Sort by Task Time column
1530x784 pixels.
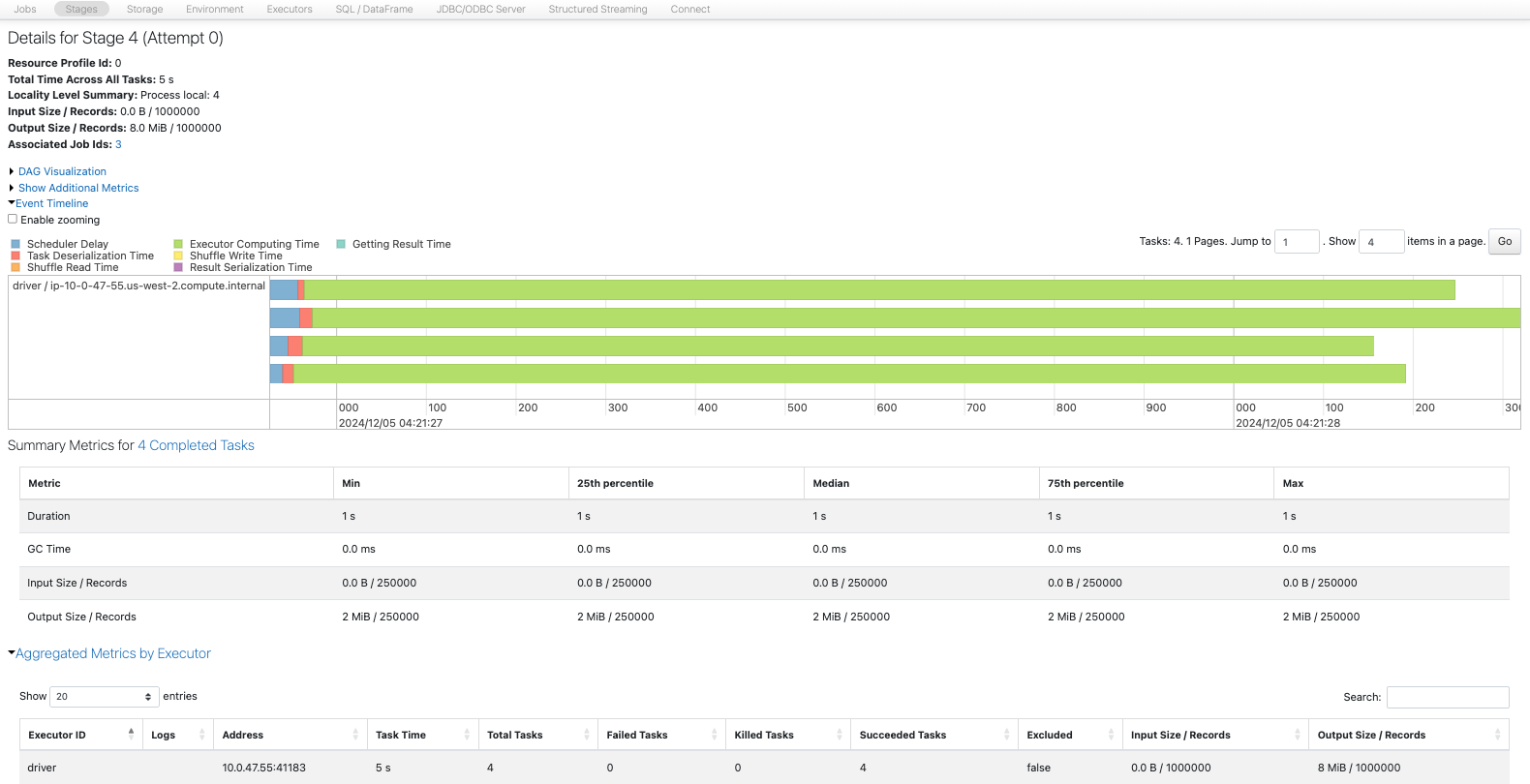point(423,735)
